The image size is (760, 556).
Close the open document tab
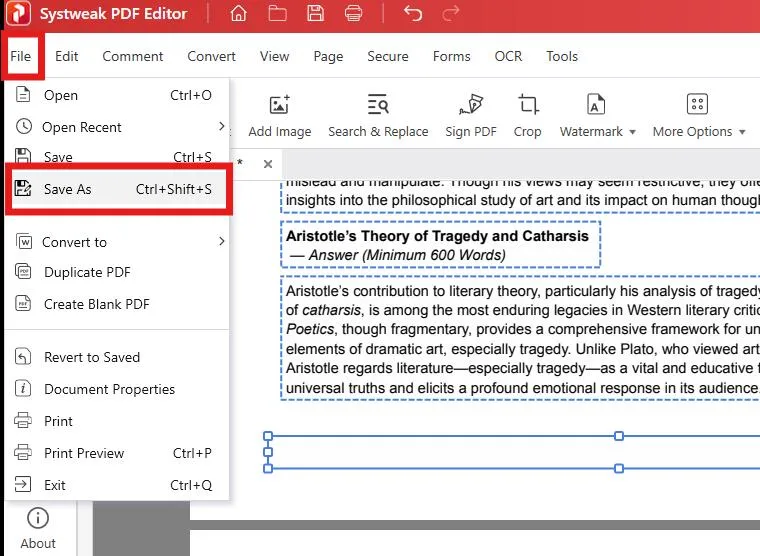(268, 164)
